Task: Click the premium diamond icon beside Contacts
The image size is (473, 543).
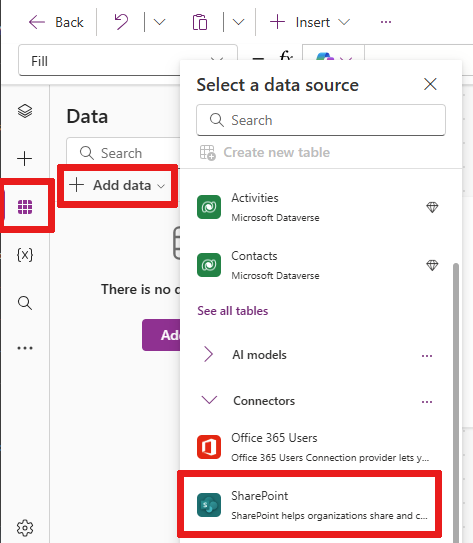Action: (432, 265)
